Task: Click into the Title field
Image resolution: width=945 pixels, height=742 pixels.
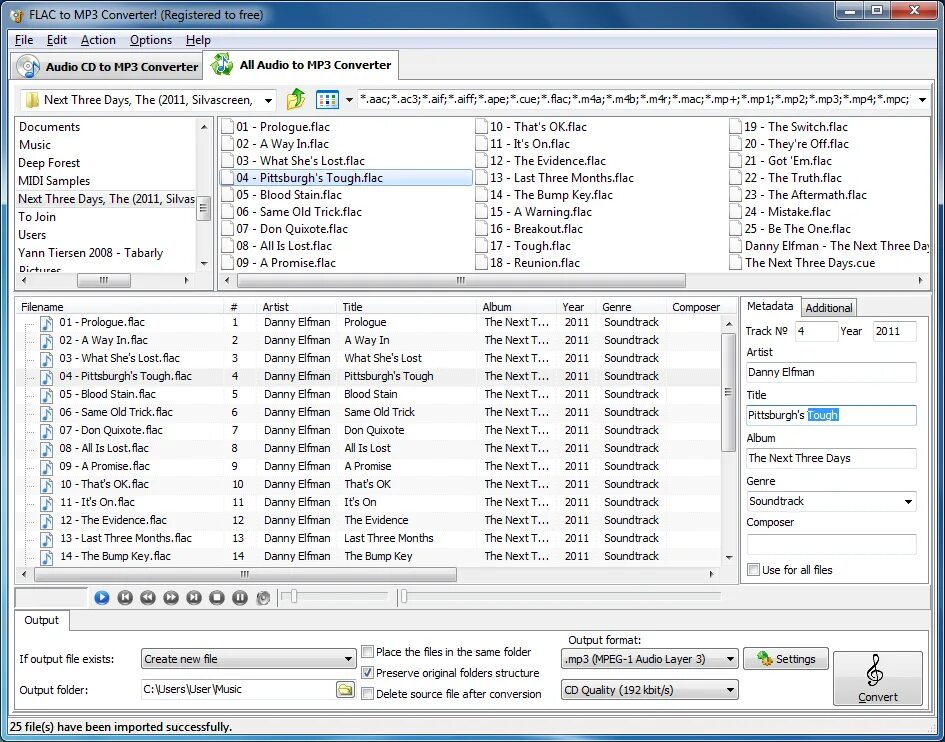Action: point(831,415)
